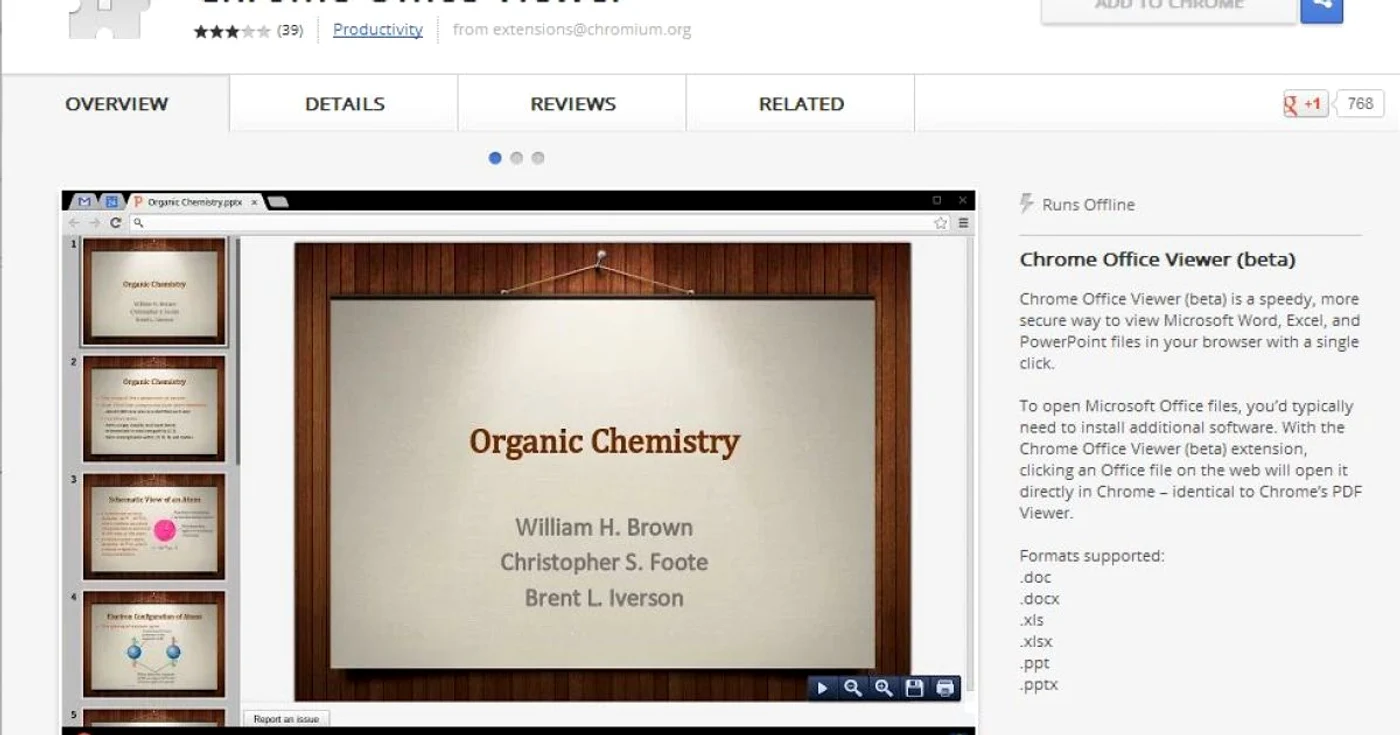This screenshot has height=735, width=1400.
Task: Click the print icon in viewer toolbar
Action: coord(945,688)
